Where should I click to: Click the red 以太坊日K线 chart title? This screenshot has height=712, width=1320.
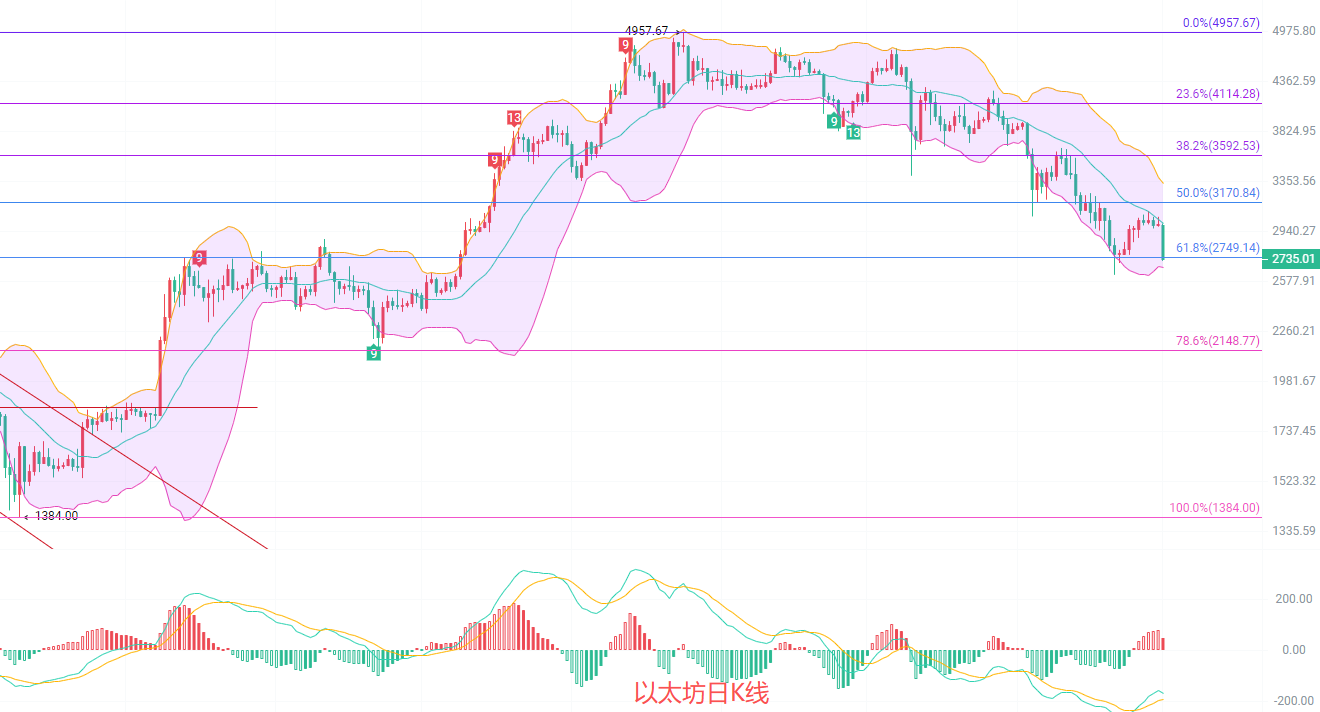click(701, 692)
